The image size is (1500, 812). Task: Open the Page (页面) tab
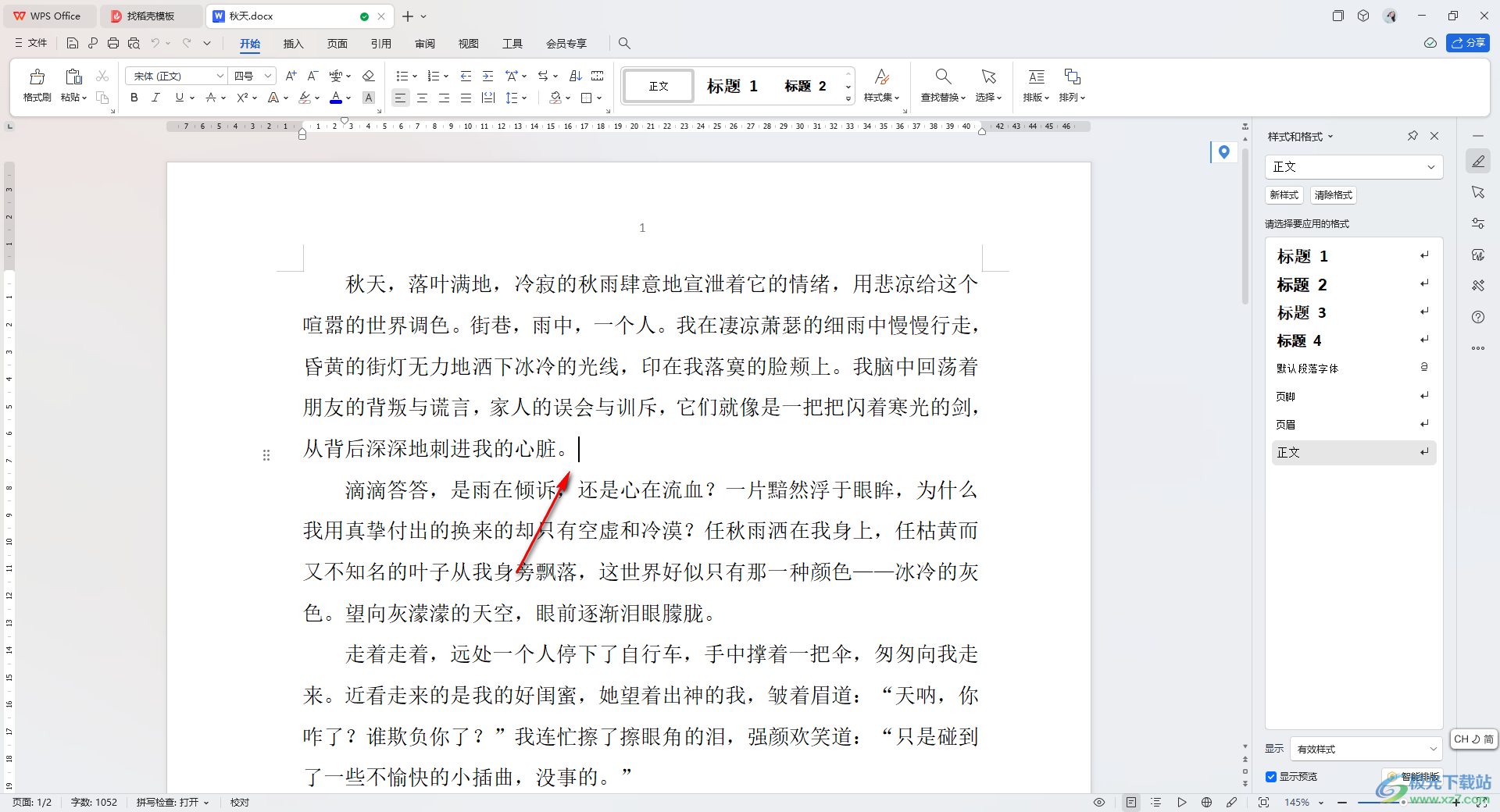pyautogui.click(x=337, y=44)
